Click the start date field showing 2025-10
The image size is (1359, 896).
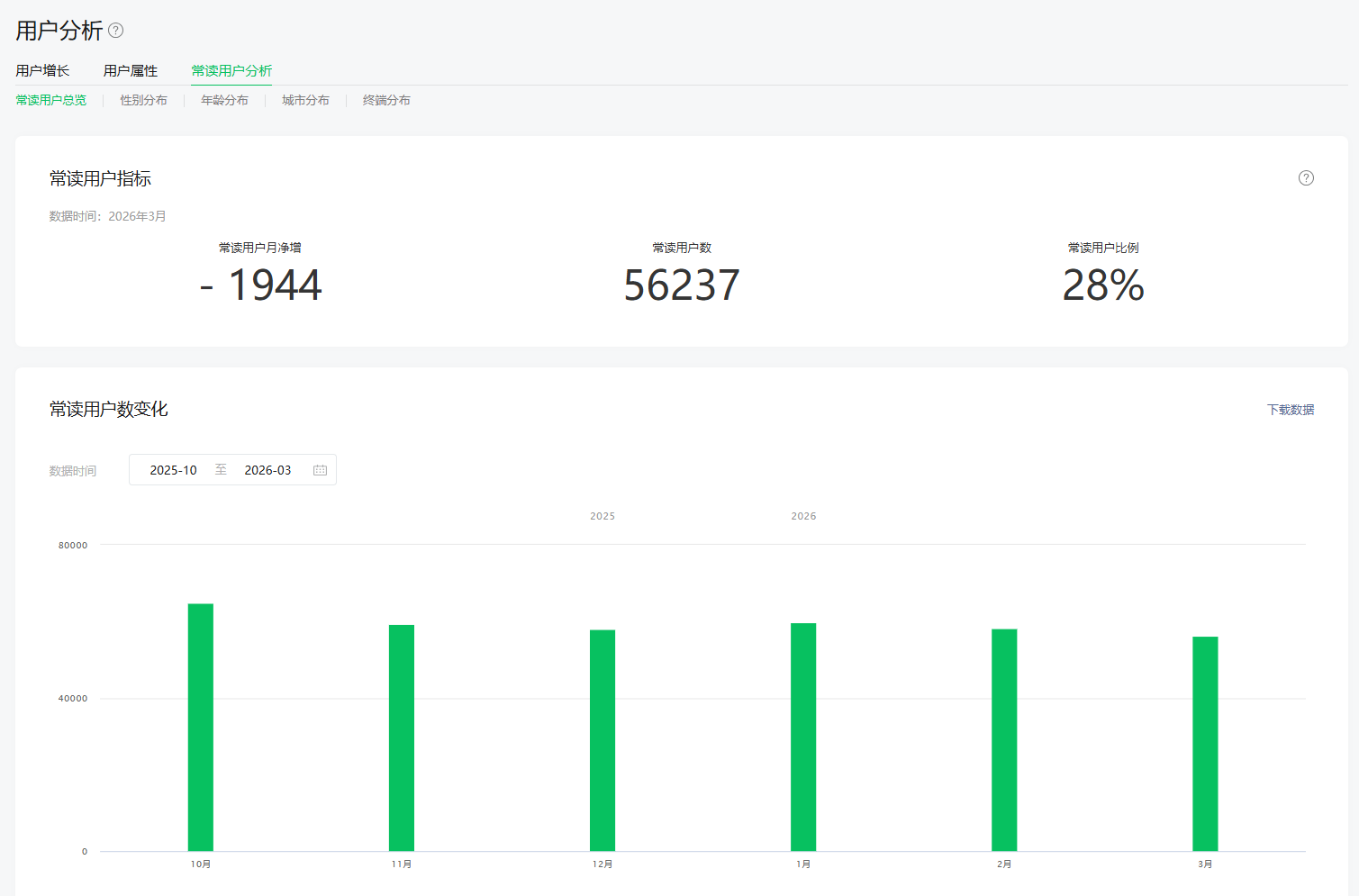point(174,470)
